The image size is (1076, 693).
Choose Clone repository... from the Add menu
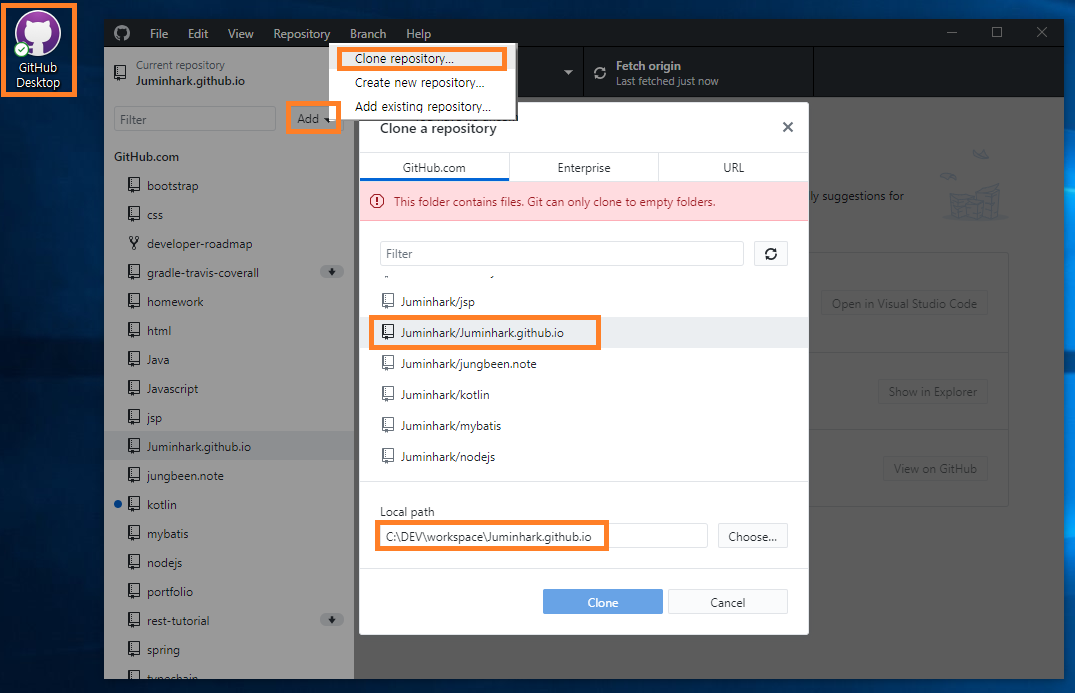point(422,59)
